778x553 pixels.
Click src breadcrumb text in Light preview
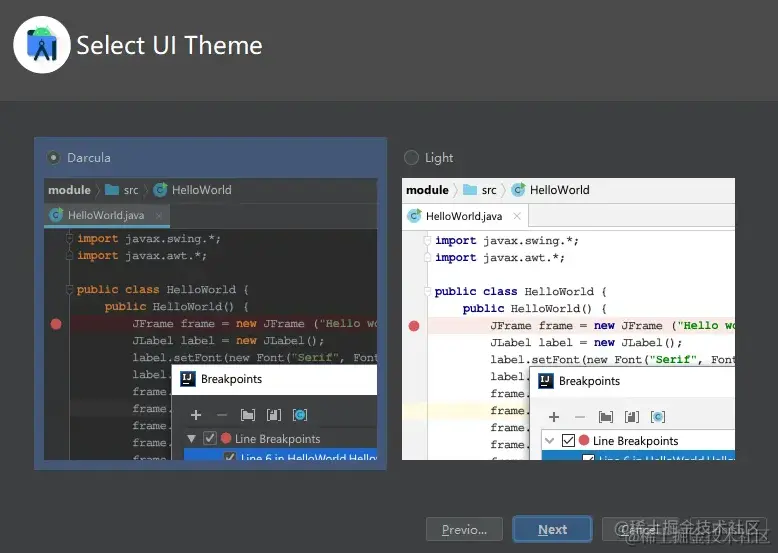point(489,190)
